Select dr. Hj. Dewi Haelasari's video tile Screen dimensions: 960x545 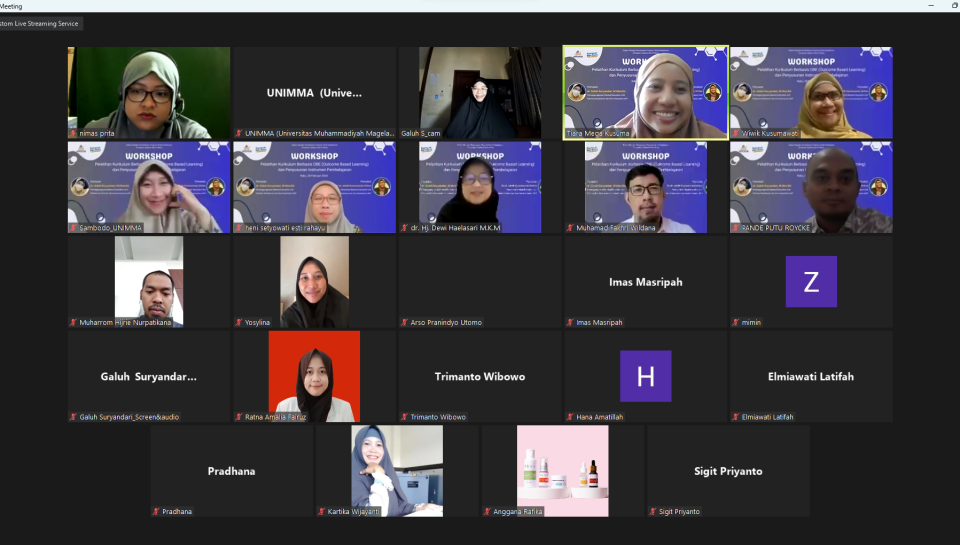(x=480, y=187)
